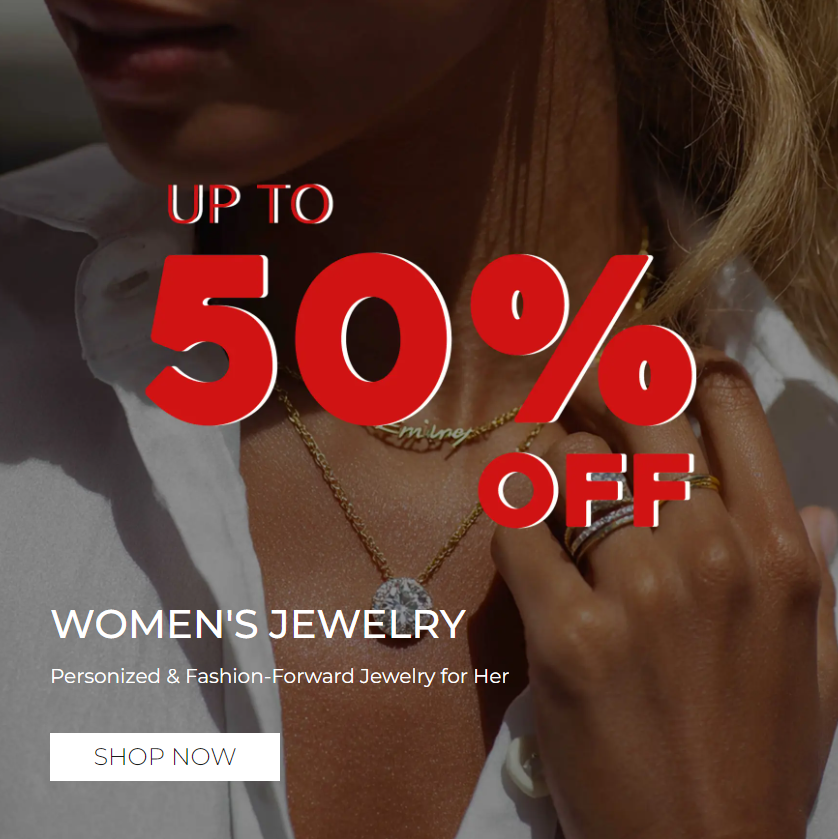Screen dimensions: 838x839
Task: Click the thin gold ring beside OFF
Action: coord(706,483)
